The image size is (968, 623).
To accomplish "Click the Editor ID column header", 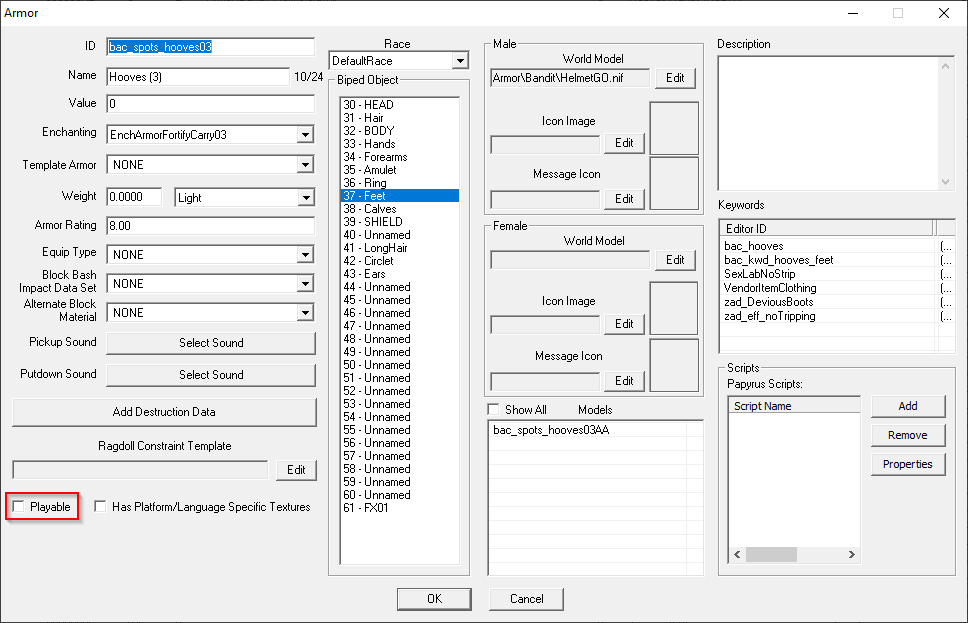I will (x=827, y=228).
